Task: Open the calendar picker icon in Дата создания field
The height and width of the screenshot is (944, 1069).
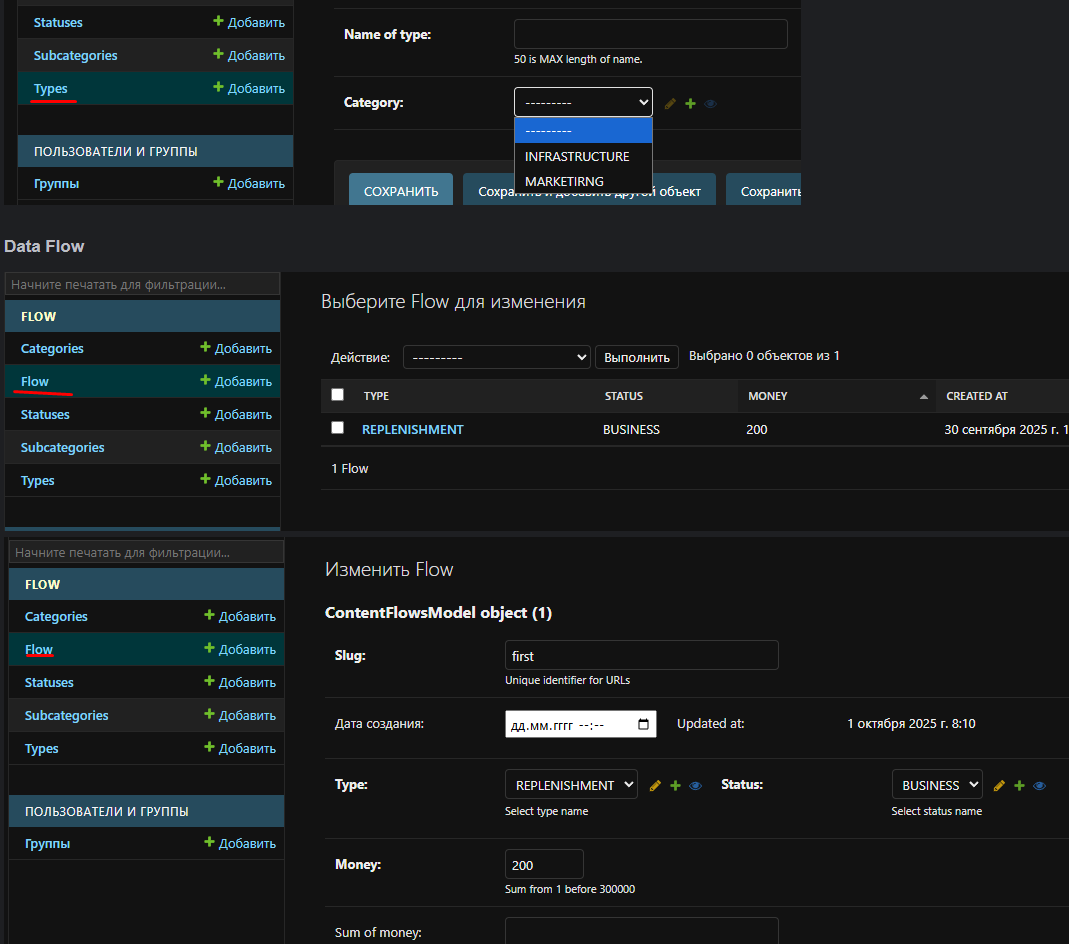Action: pos(643,724)
